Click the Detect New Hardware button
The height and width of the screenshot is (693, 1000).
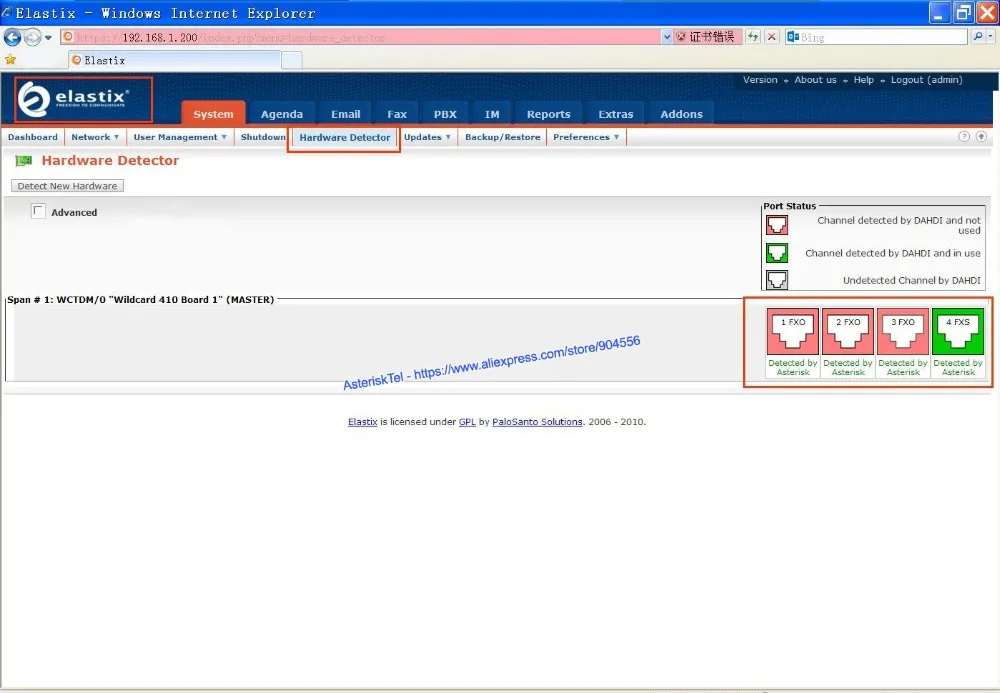point(67,186)
